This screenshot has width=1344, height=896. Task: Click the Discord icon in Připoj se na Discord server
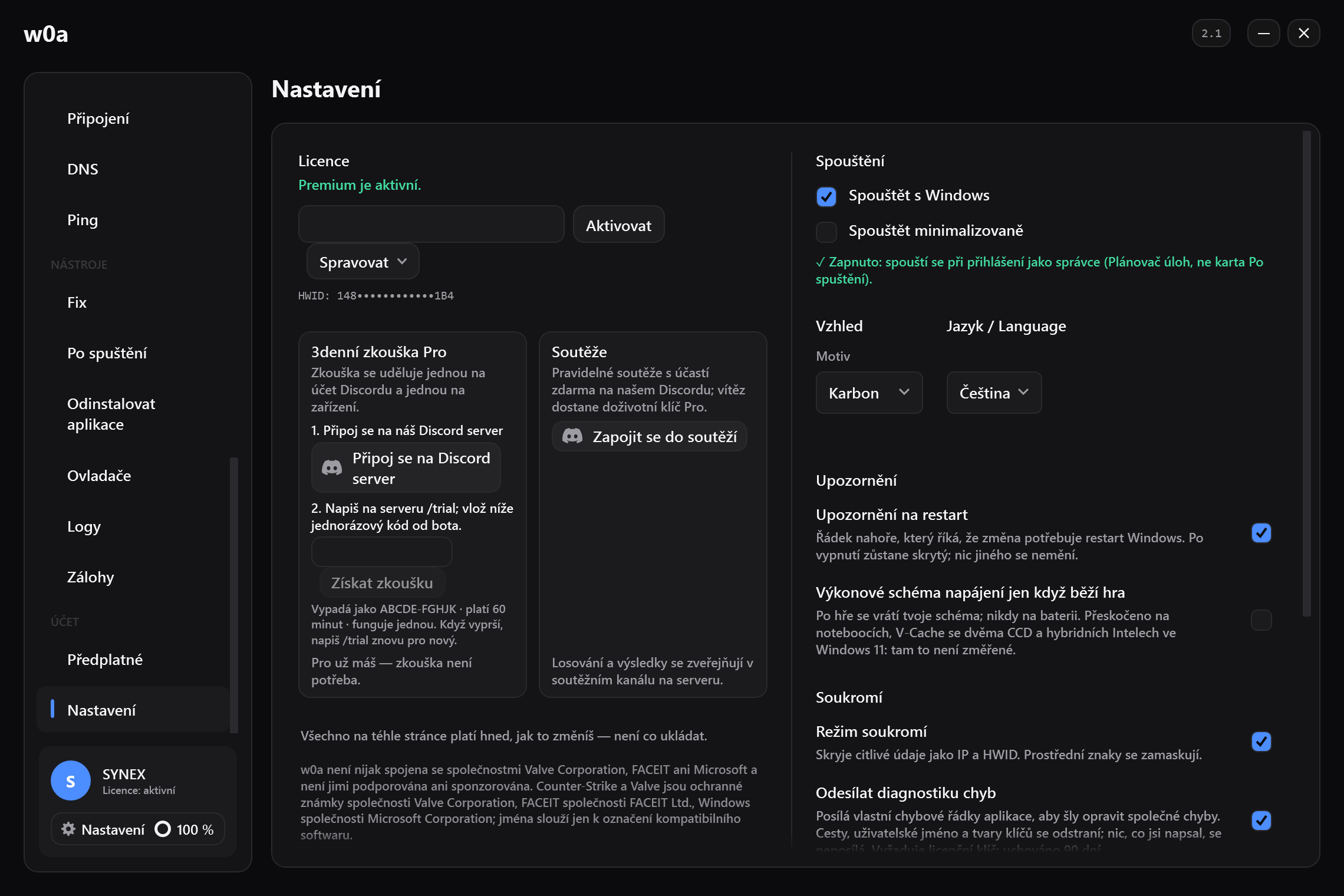pos(332,468)
